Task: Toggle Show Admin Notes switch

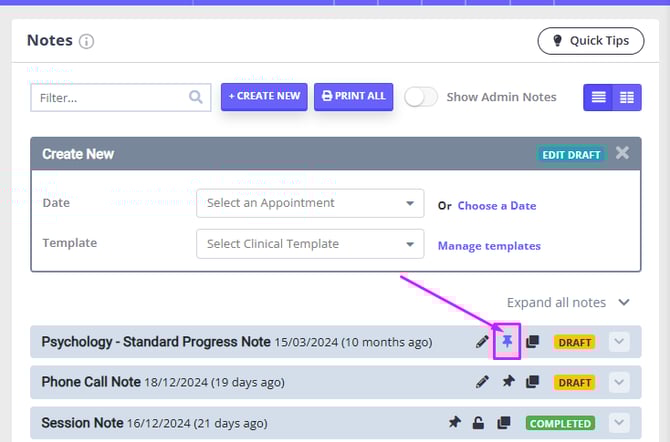Action: (421, 97)
